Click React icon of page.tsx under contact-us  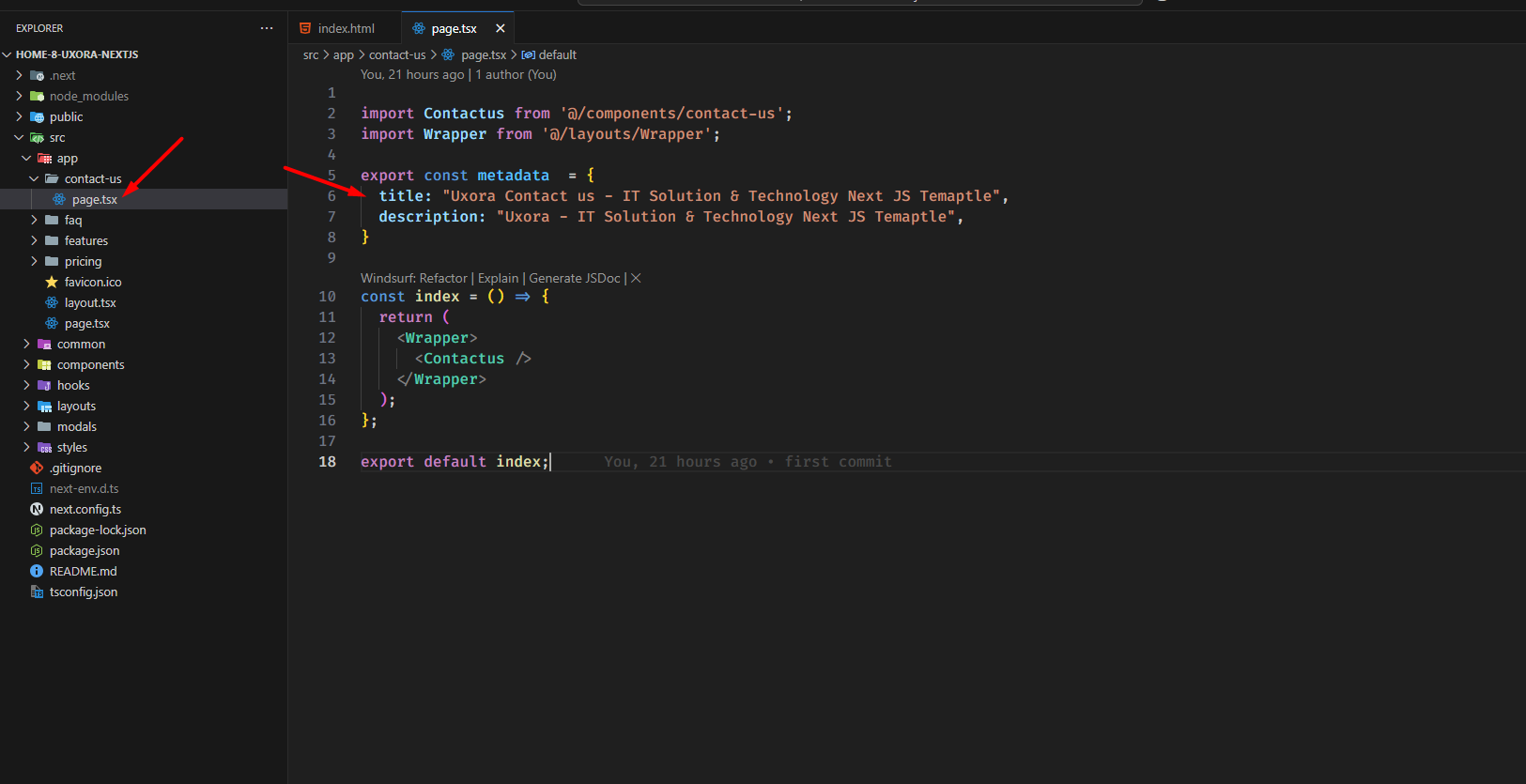tap(59, 199)
